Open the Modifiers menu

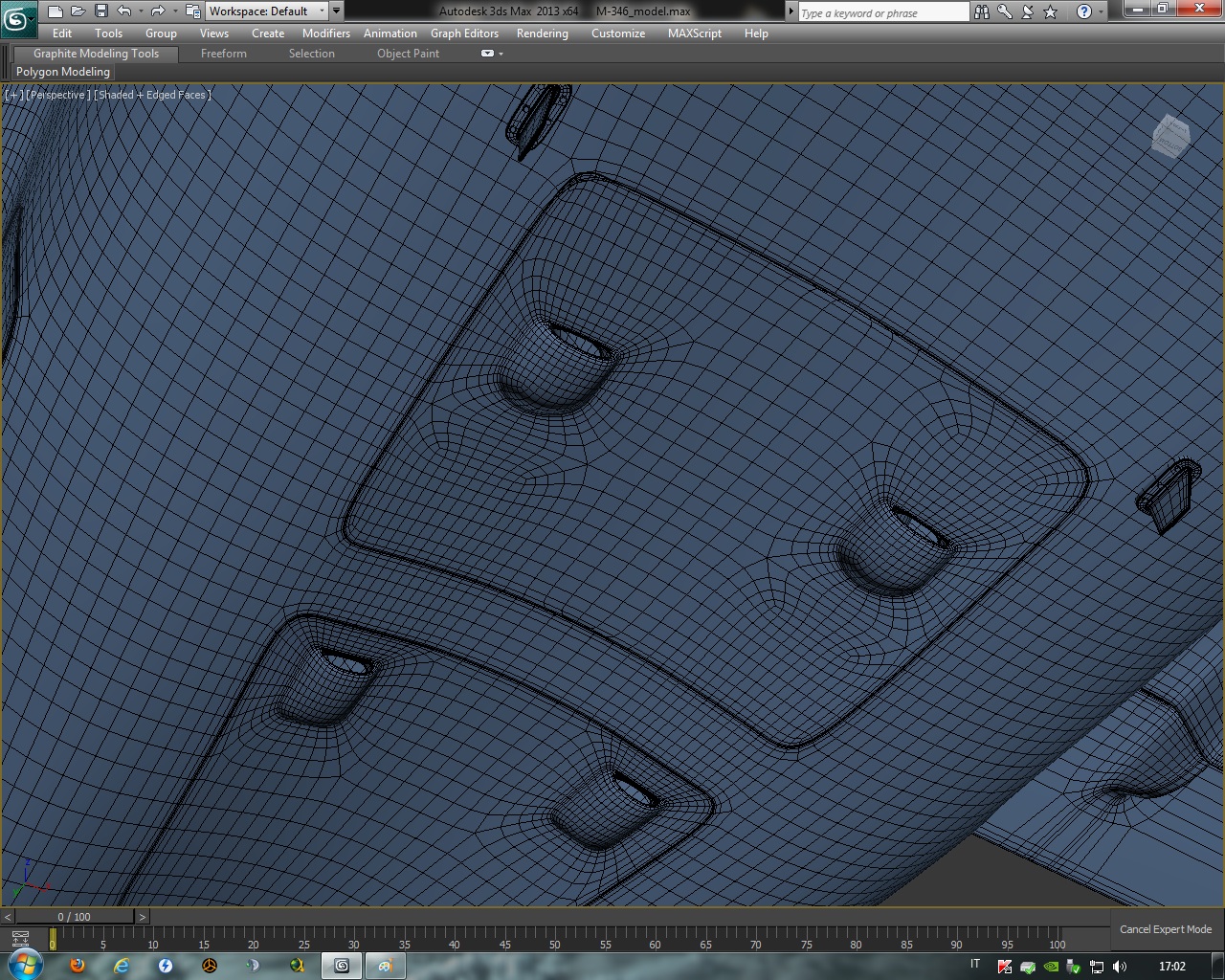point(326,33)
